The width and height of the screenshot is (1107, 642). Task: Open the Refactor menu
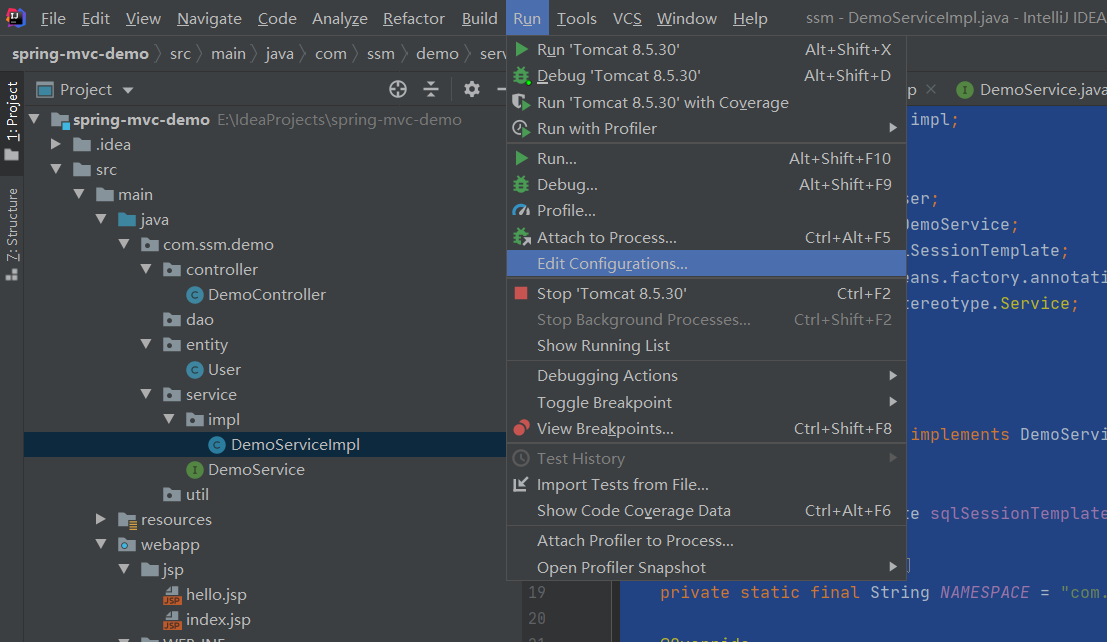(413, 18)
